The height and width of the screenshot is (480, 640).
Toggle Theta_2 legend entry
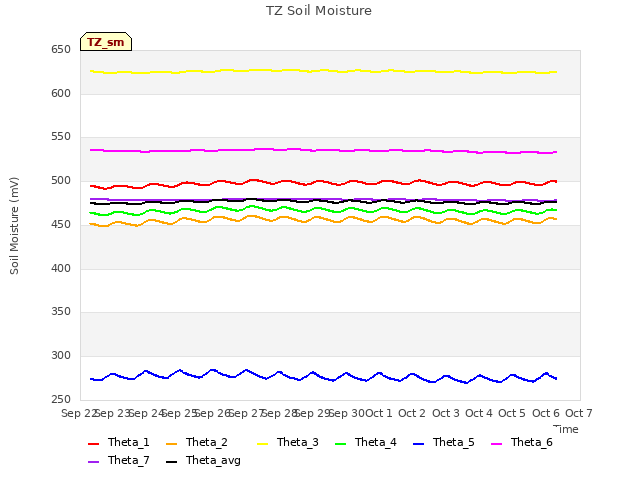click(197, 442)
